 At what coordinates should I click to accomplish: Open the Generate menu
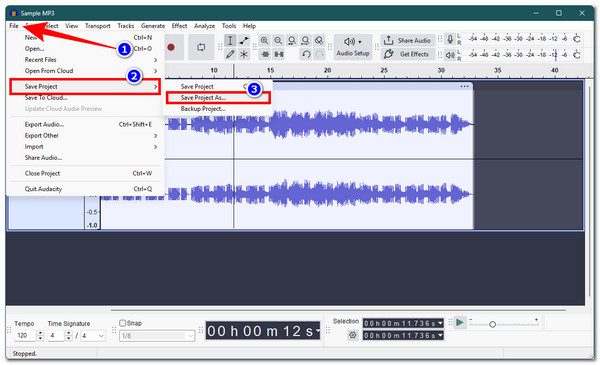pyautogui.click(x=153, y=26)
